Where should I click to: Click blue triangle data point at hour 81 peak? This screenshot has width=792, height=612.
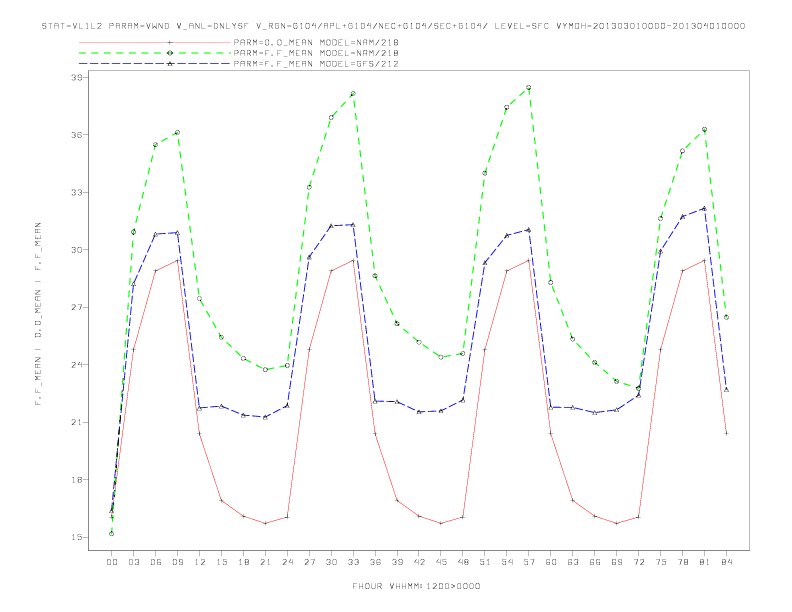tap(705, 208)
